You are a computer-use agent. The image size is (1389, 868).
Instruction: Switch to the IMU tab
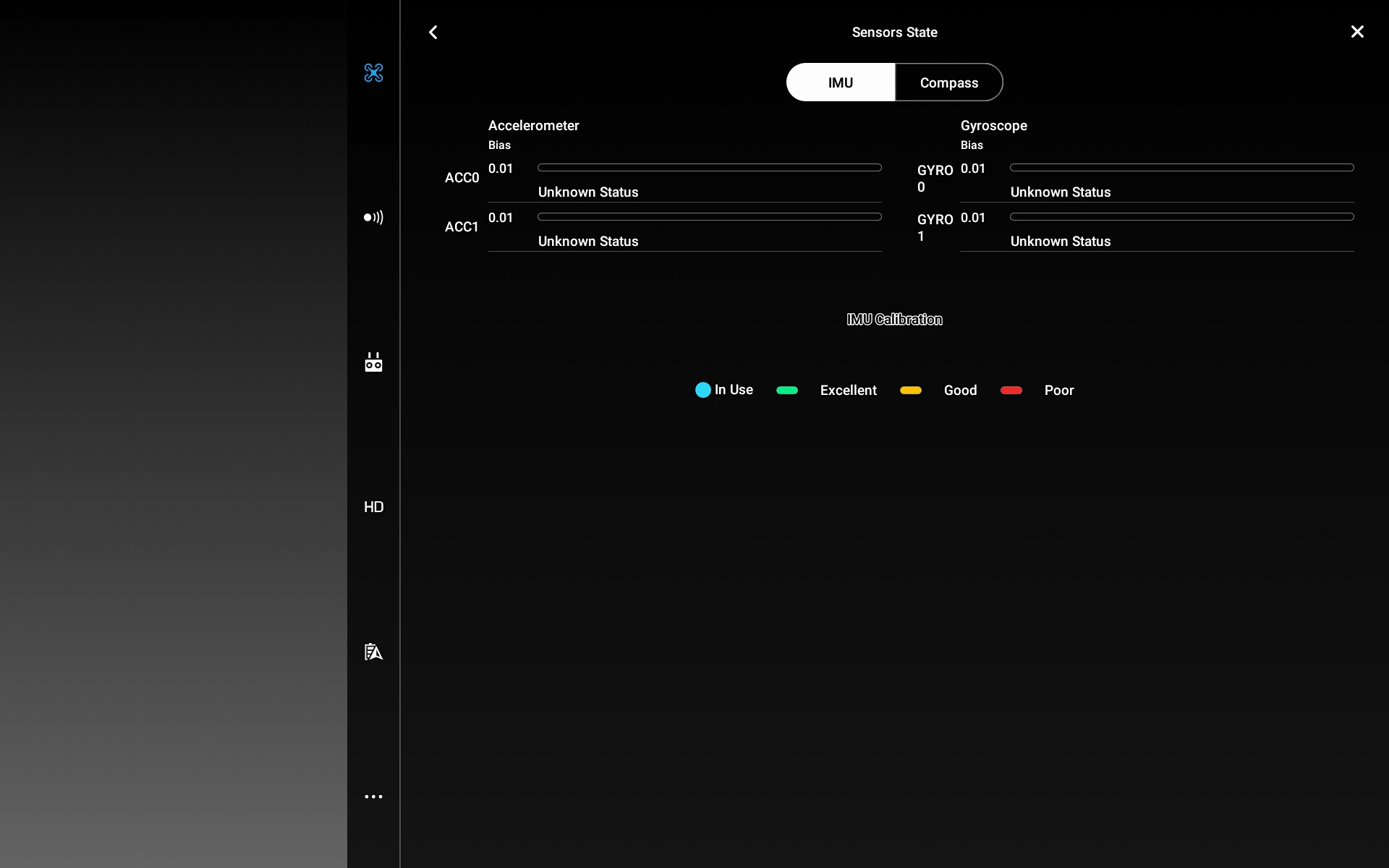tap(841, 82)
